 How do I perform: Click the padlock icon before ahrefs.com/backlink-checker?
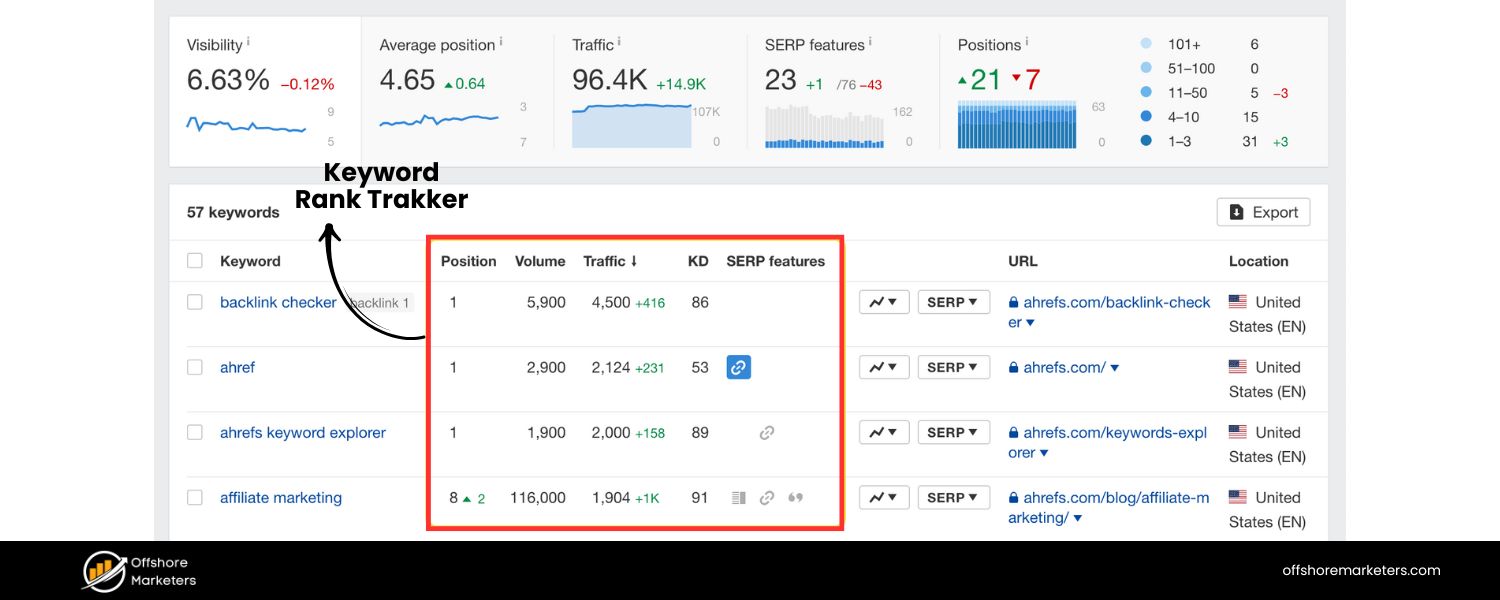(x=1015, y=302)
